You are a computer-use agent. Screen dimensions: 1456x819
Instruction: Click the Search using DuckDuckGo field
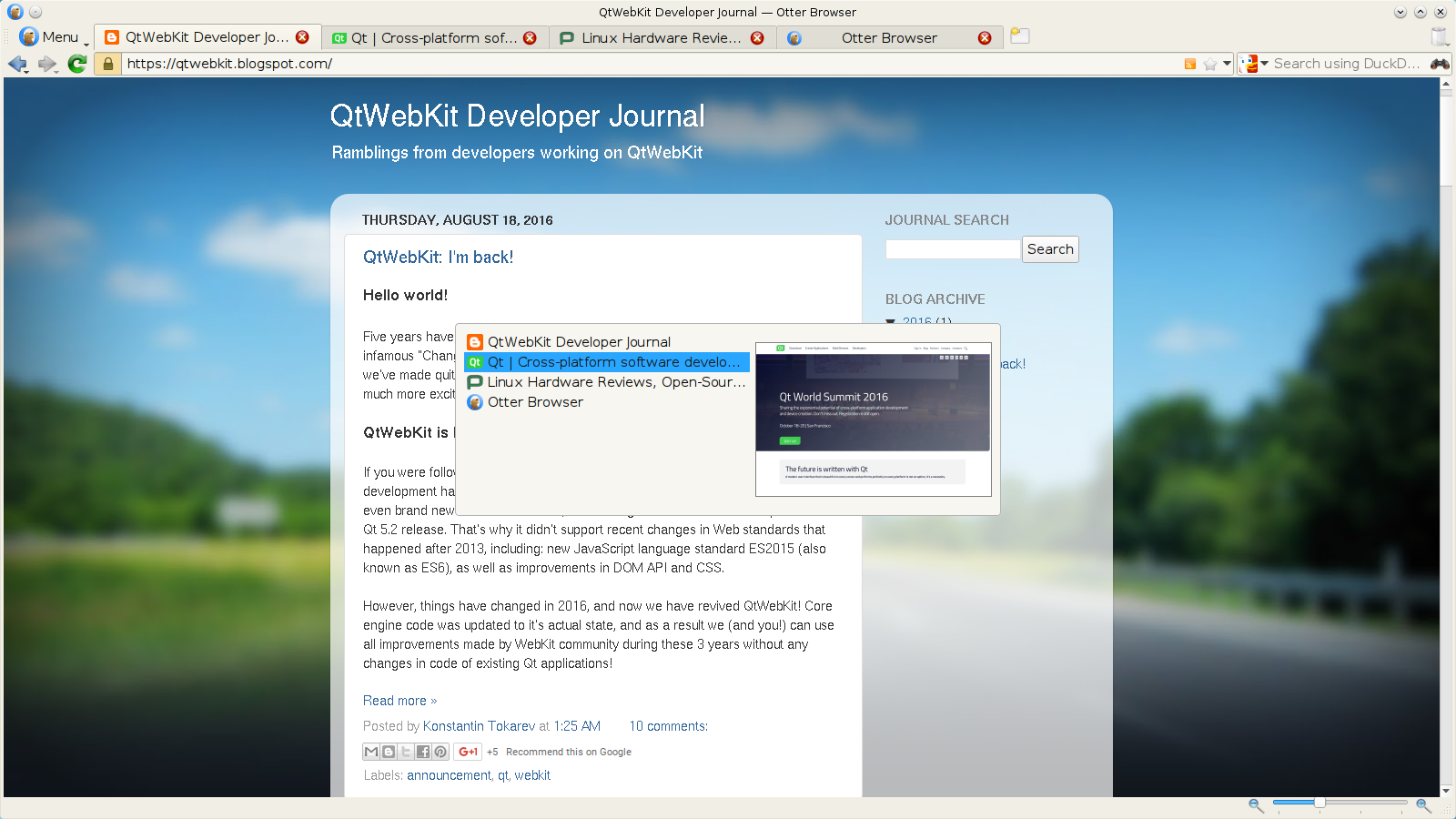point(1348,64)
